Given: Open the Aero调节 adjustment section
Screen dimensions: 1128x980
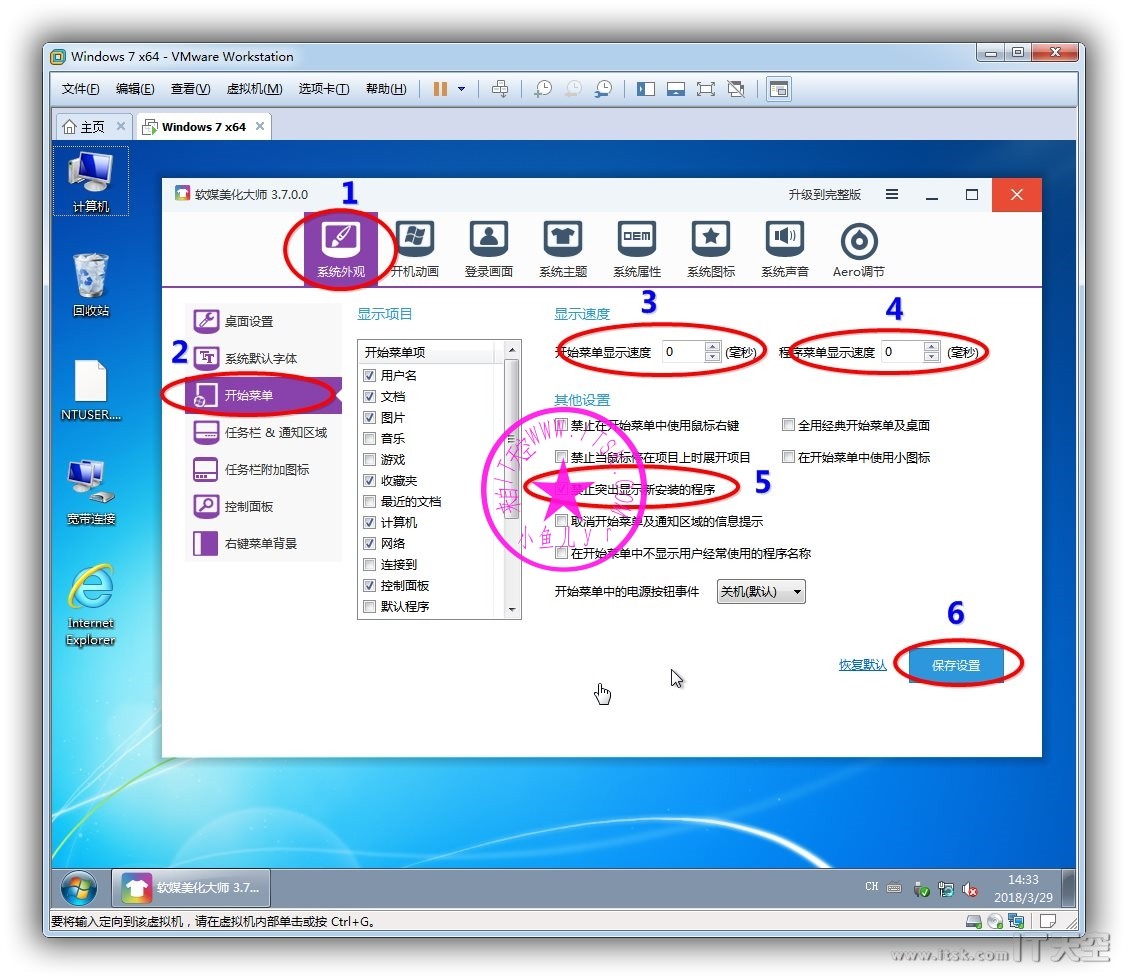Looking at the screenshot, I should click(x=858, y=248).
